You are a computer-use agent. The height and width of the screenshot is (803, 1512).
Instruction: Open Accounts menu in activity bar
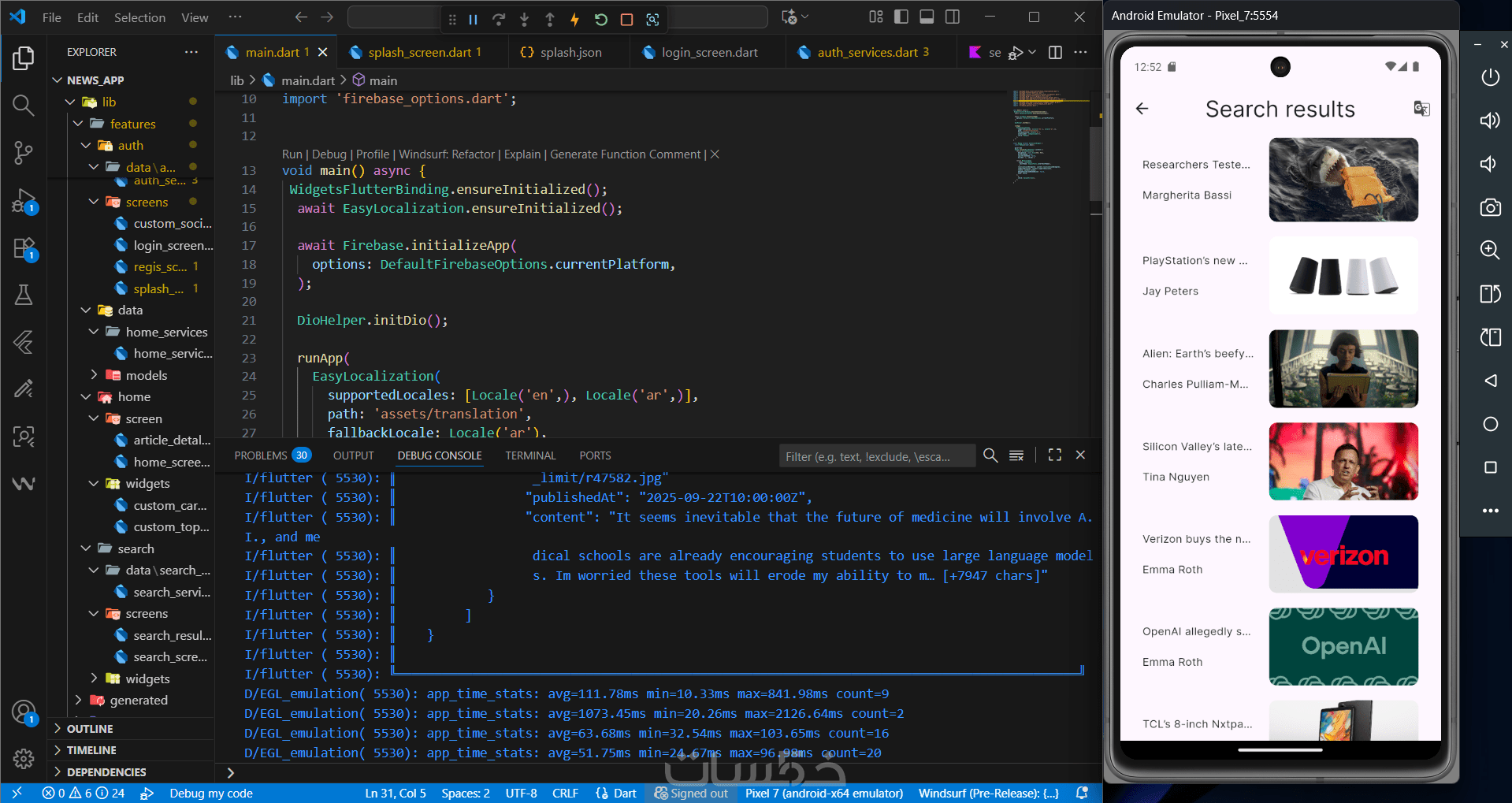24,712
